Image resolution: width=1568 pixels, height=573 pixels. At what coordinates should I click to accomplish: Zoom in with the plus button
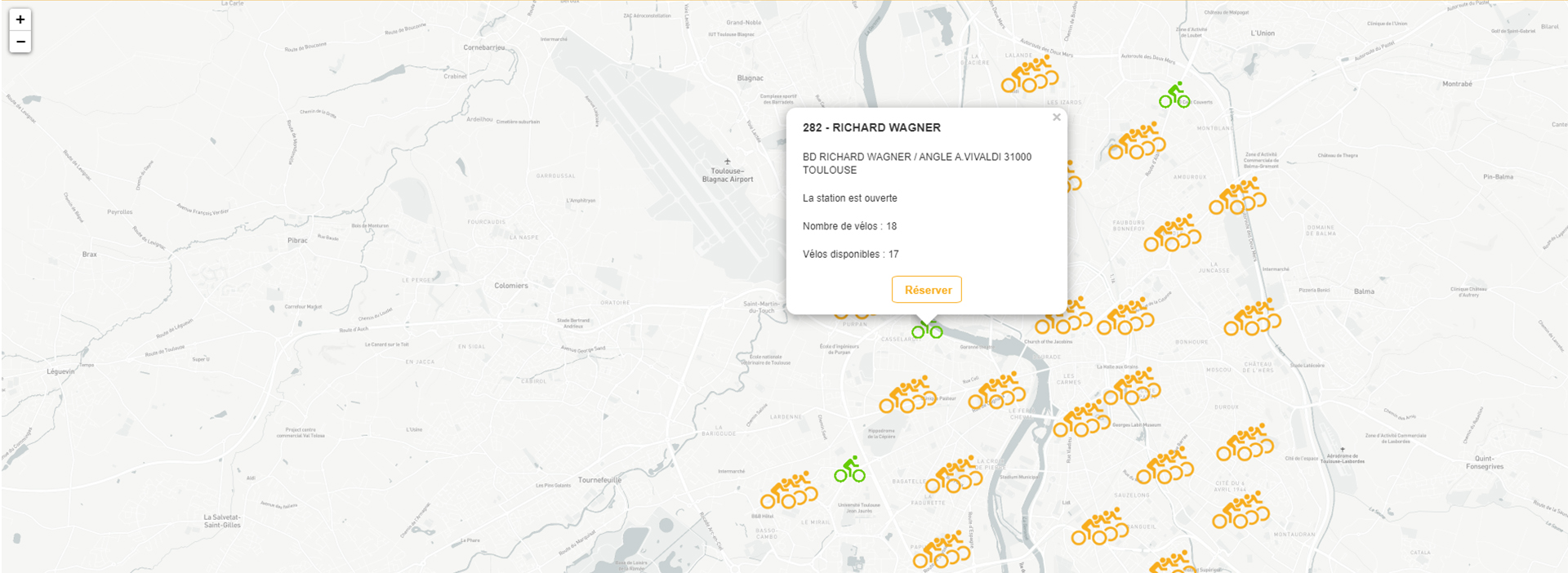20,20
